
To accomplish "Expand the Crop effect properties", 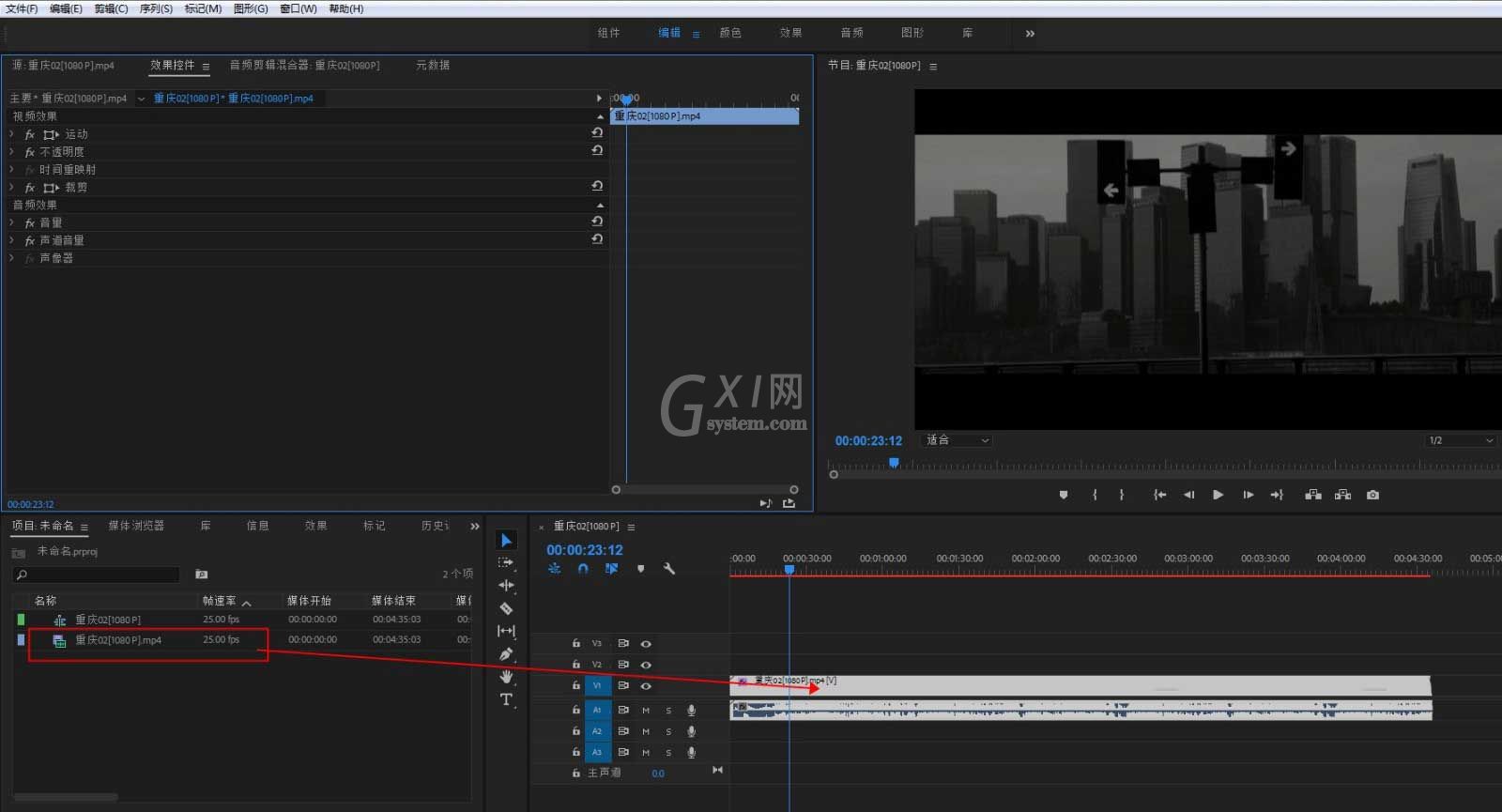I will point(11,187).
